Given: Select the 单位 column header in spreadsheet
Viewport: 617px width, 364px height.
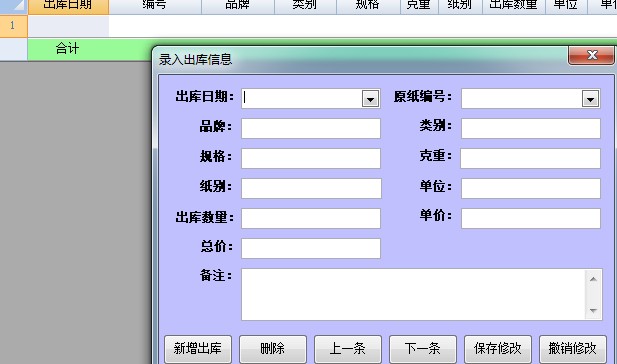Looking at the screenshot, I should point(566,7).
